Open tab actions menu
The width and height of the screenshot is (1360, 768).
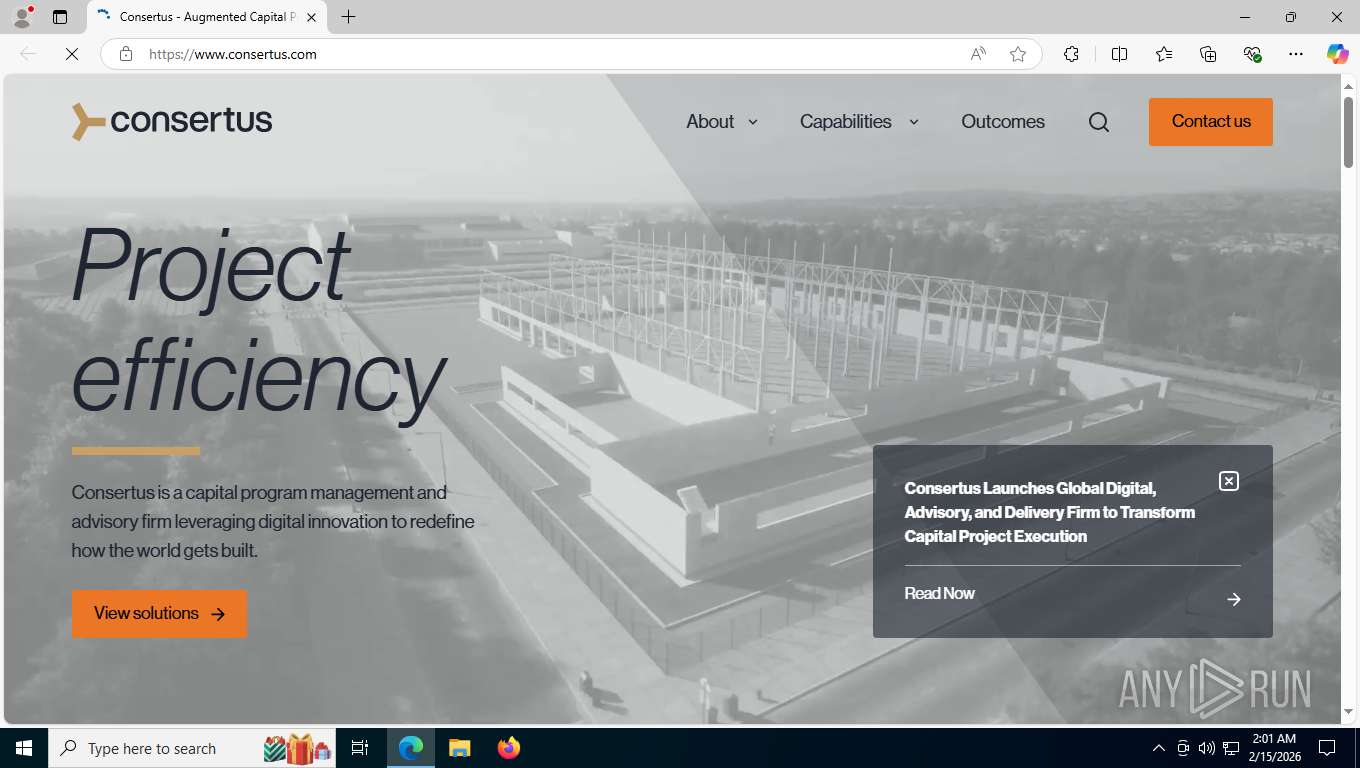[60, 17]
